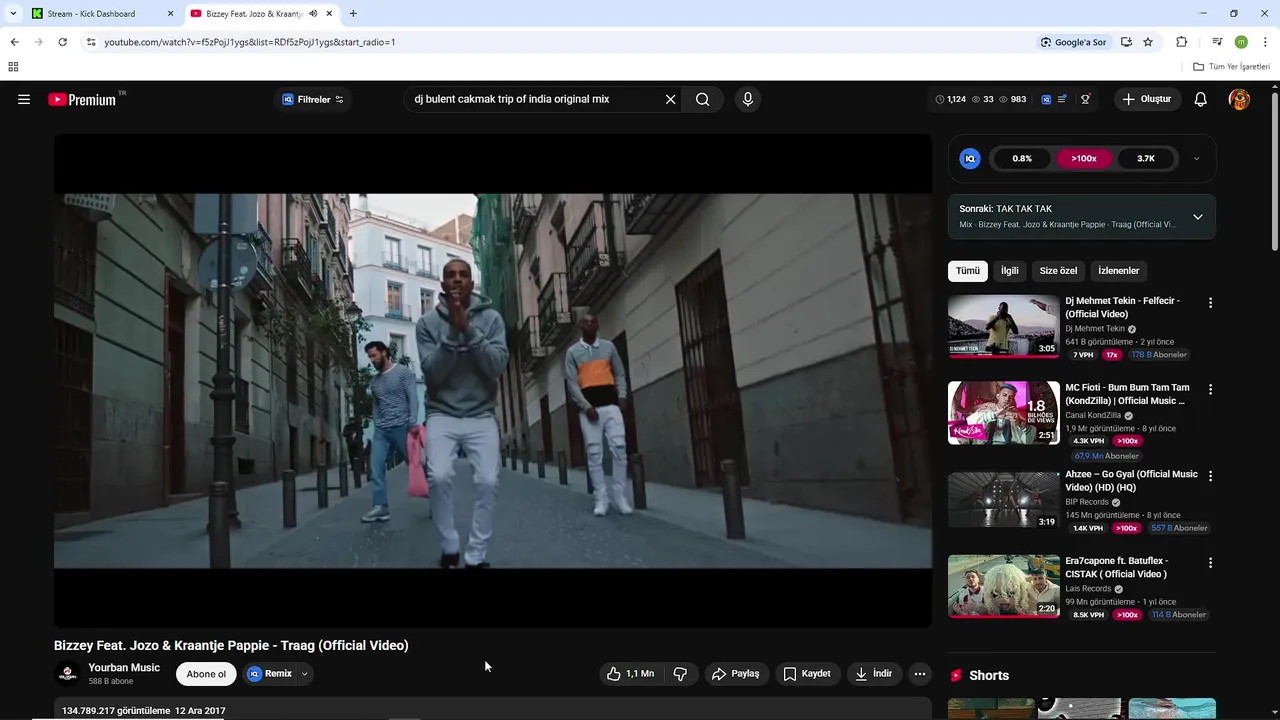1280x720 pixels.
Task: Open Chrome media control icon
Action: pos(1217,42)
